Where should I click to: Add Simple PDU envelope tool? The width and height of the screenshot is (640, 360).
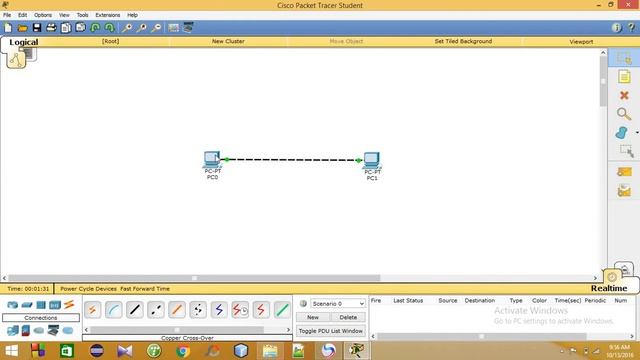[x=624, y=172]
